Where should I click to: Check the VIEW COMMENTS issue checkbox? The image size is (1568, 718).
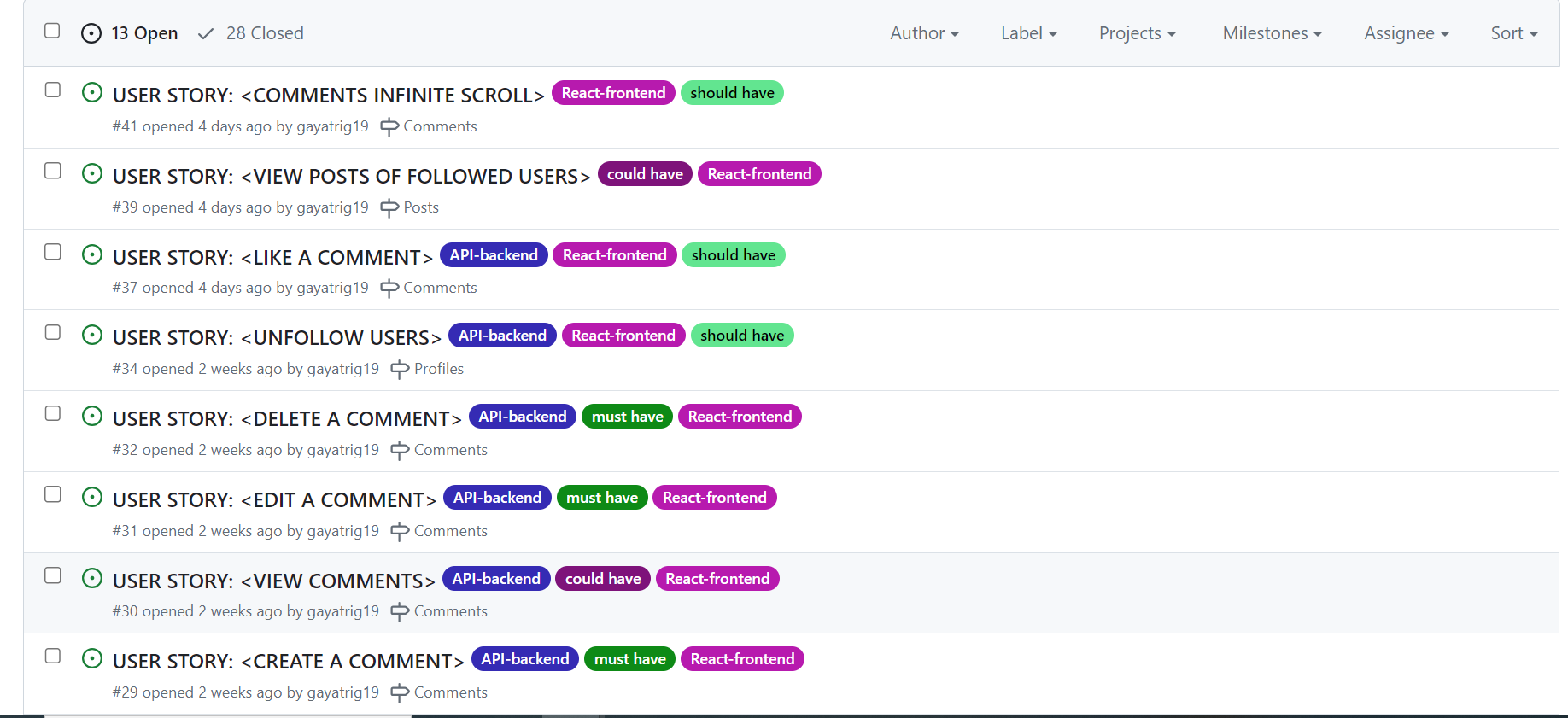click(53, 575)
